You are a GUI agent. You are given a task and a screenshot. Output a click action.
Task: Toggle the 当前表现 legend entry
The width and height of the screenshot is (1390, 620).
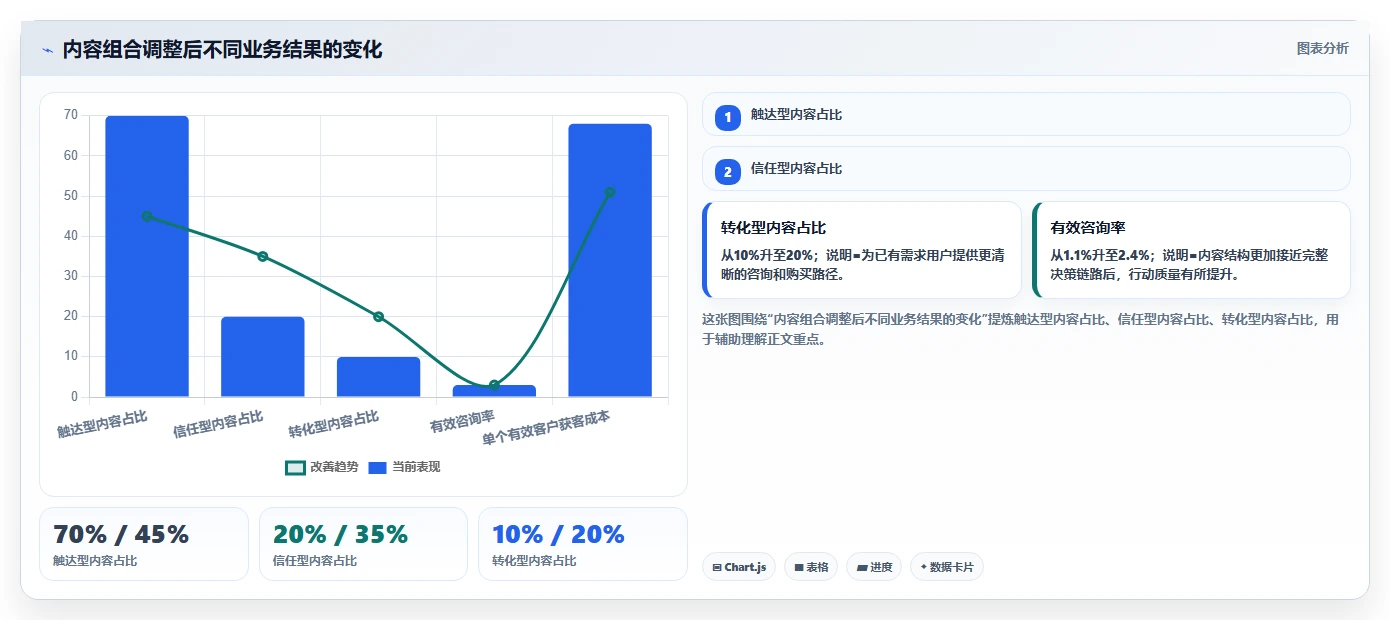[404, 467]
